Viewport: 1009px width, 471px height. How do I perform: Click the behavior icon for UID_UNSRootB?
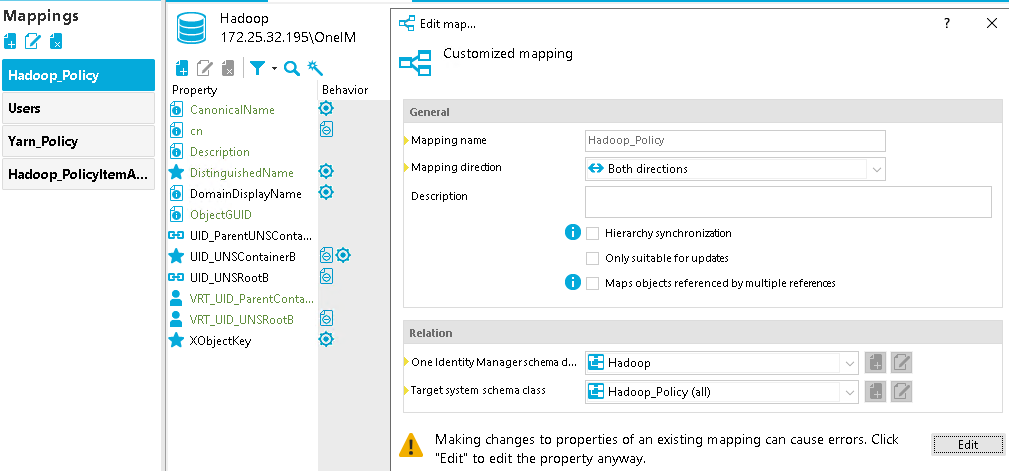[x=326, y=276]
